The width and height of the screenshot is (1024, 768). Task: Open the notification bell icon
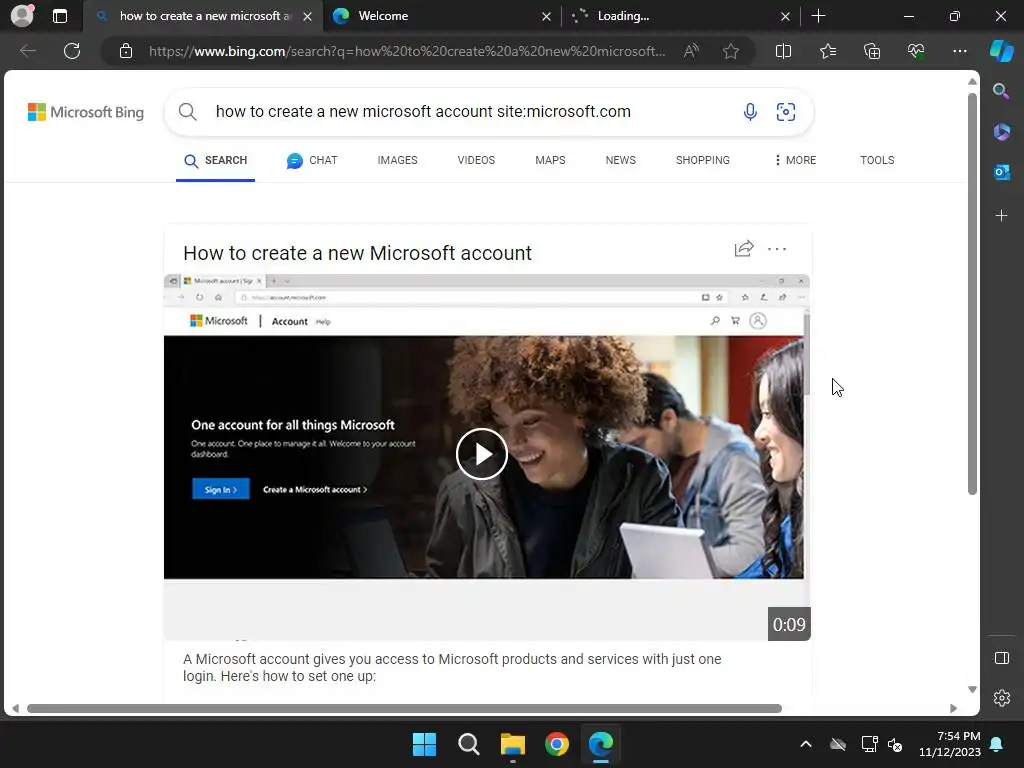tap(997, 744)
